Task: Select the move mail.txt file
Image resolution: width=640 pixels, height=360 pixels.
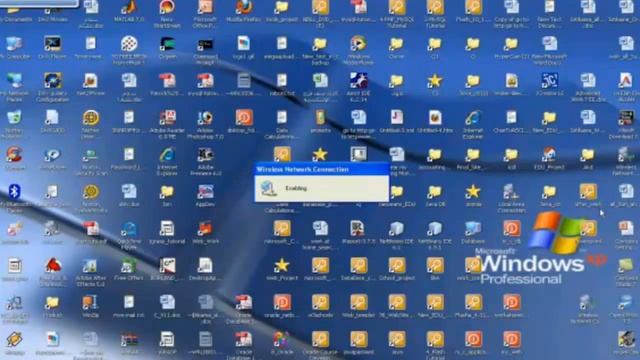Action: tap(129, 303)
